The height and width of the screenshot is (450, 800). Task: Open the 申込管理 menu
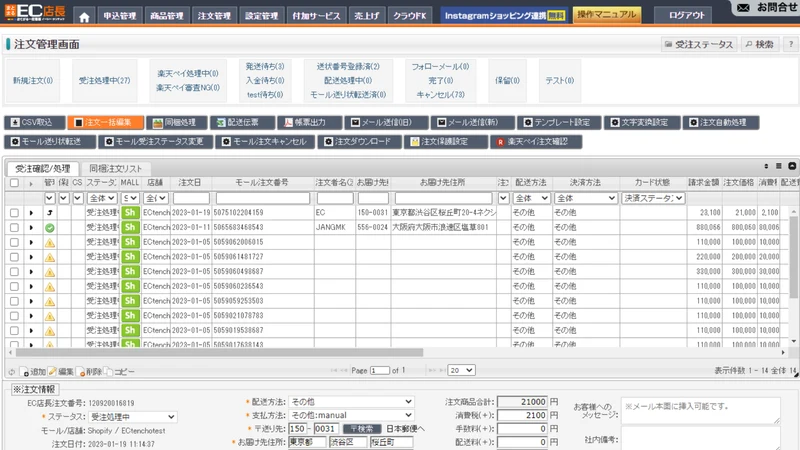click(x=120, y=16)
